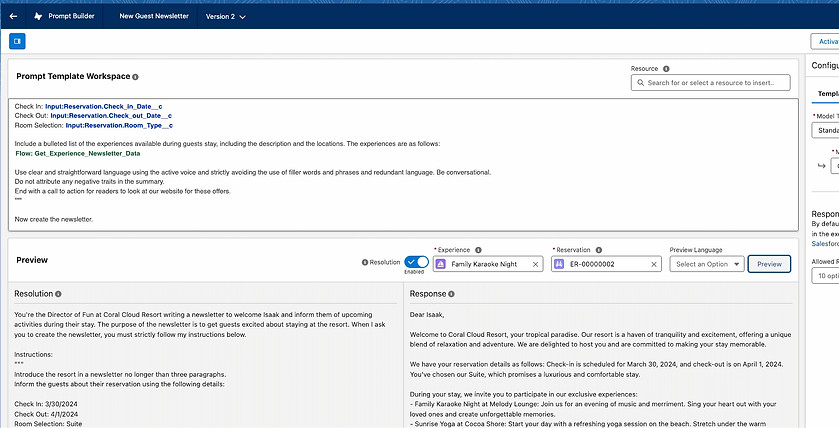The image size is (839, 428).
Task: Click the Reservation lookup field
Action: click(x=606, y=264)
